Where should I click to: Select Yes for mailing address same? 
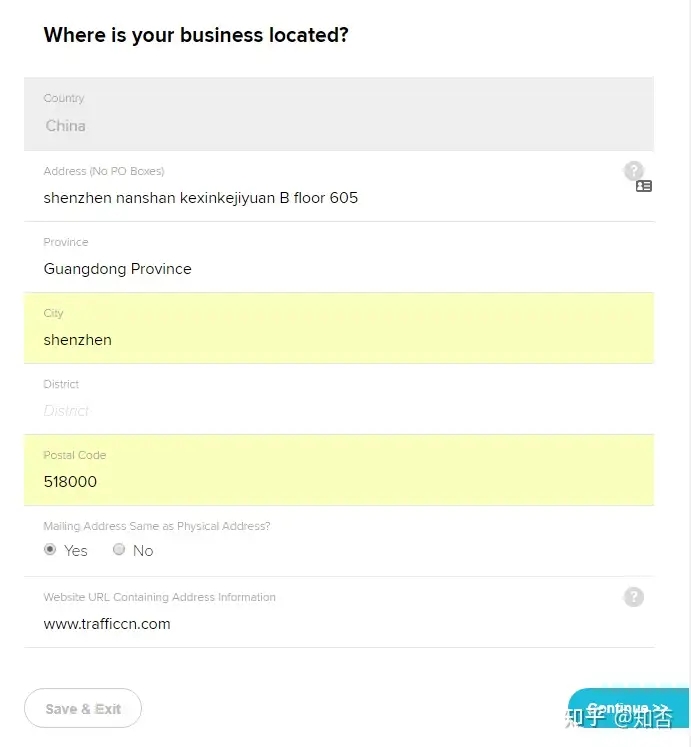[50, 549]
